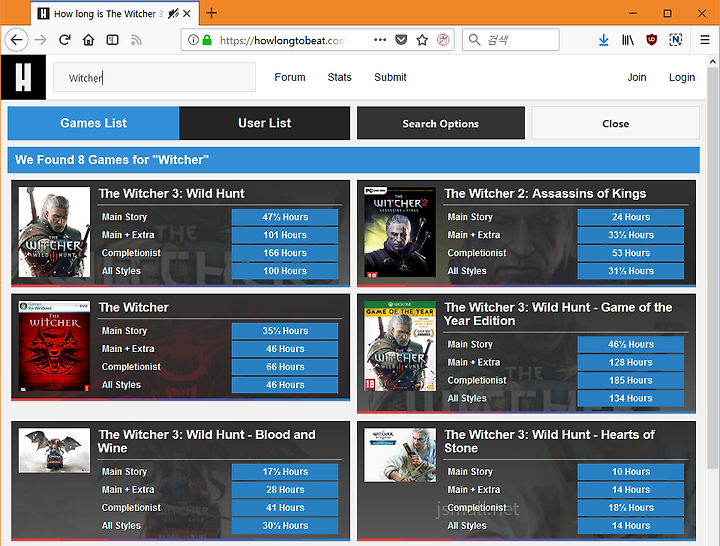Click the red circular extension icon in address bar
Screen dimensions: 720x546
[x=443, y=40]
